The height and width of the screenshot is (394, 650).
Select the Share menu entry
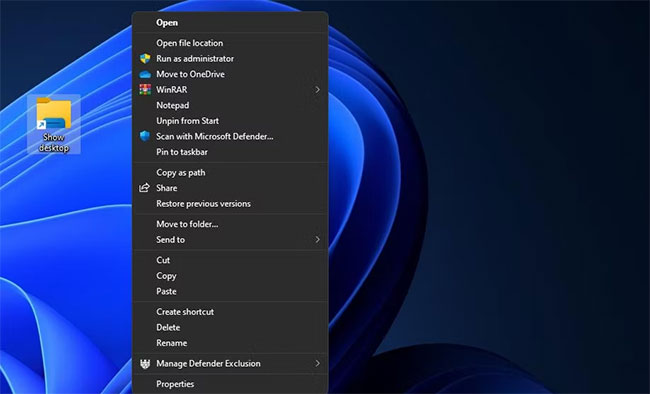230,188
